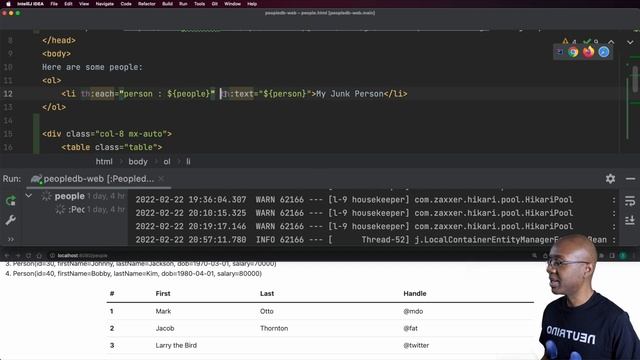640x360 pixels.
Task: Click the 'Last' table column header
Action: [267, 293]
